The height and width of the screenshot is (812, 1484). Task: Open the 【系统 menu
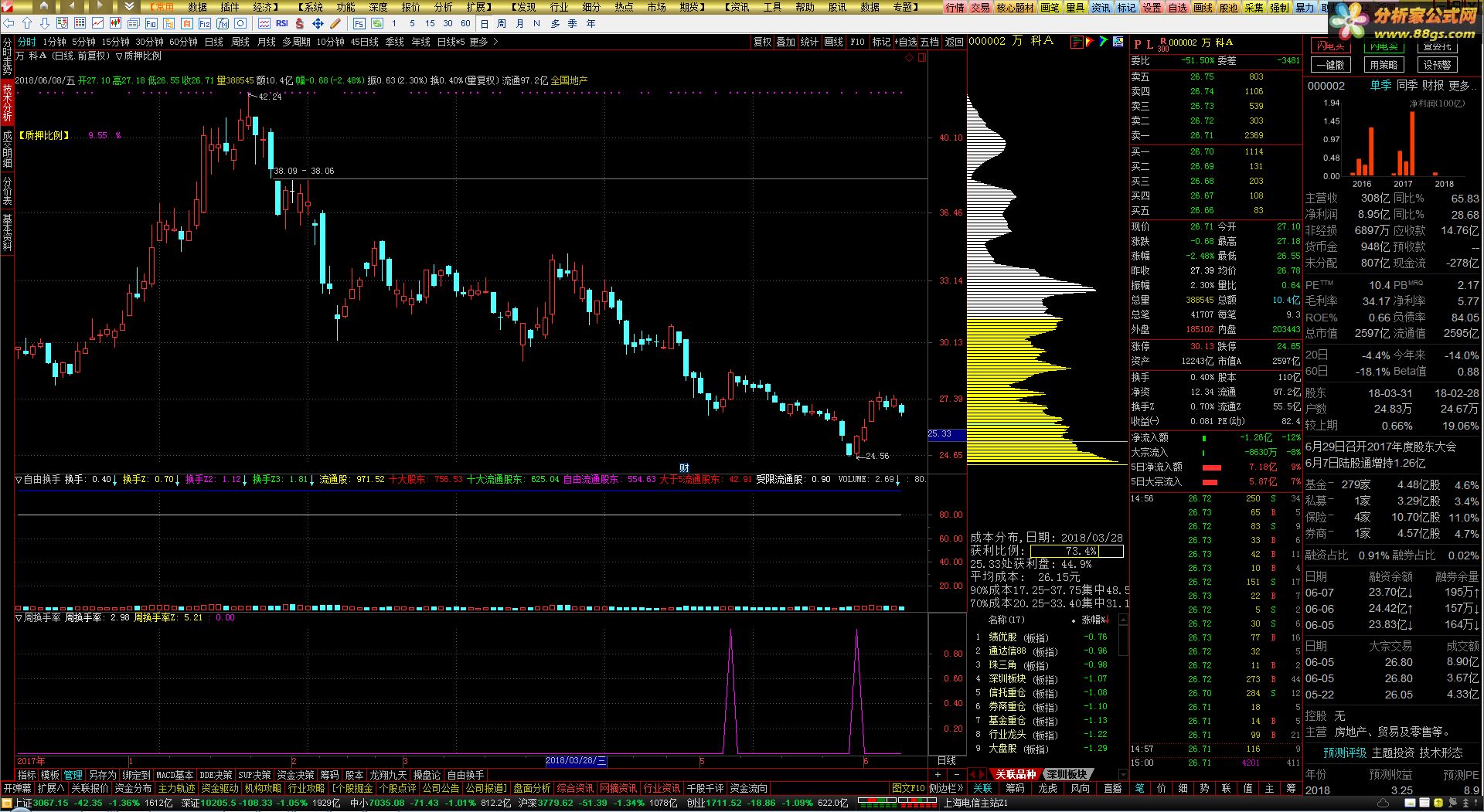308,7
